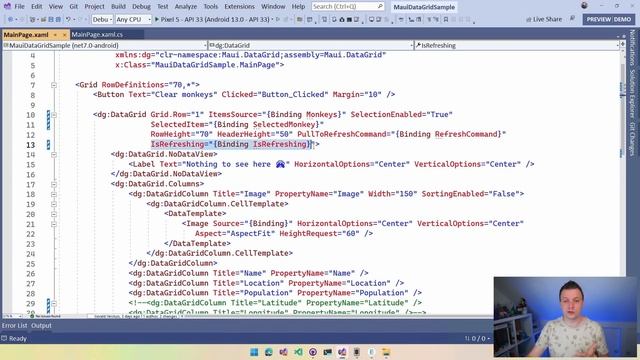Image resolution: width=640 pixels, height=360 pixels.
Task: Open the Git Changes side tab
Action: 632,139
